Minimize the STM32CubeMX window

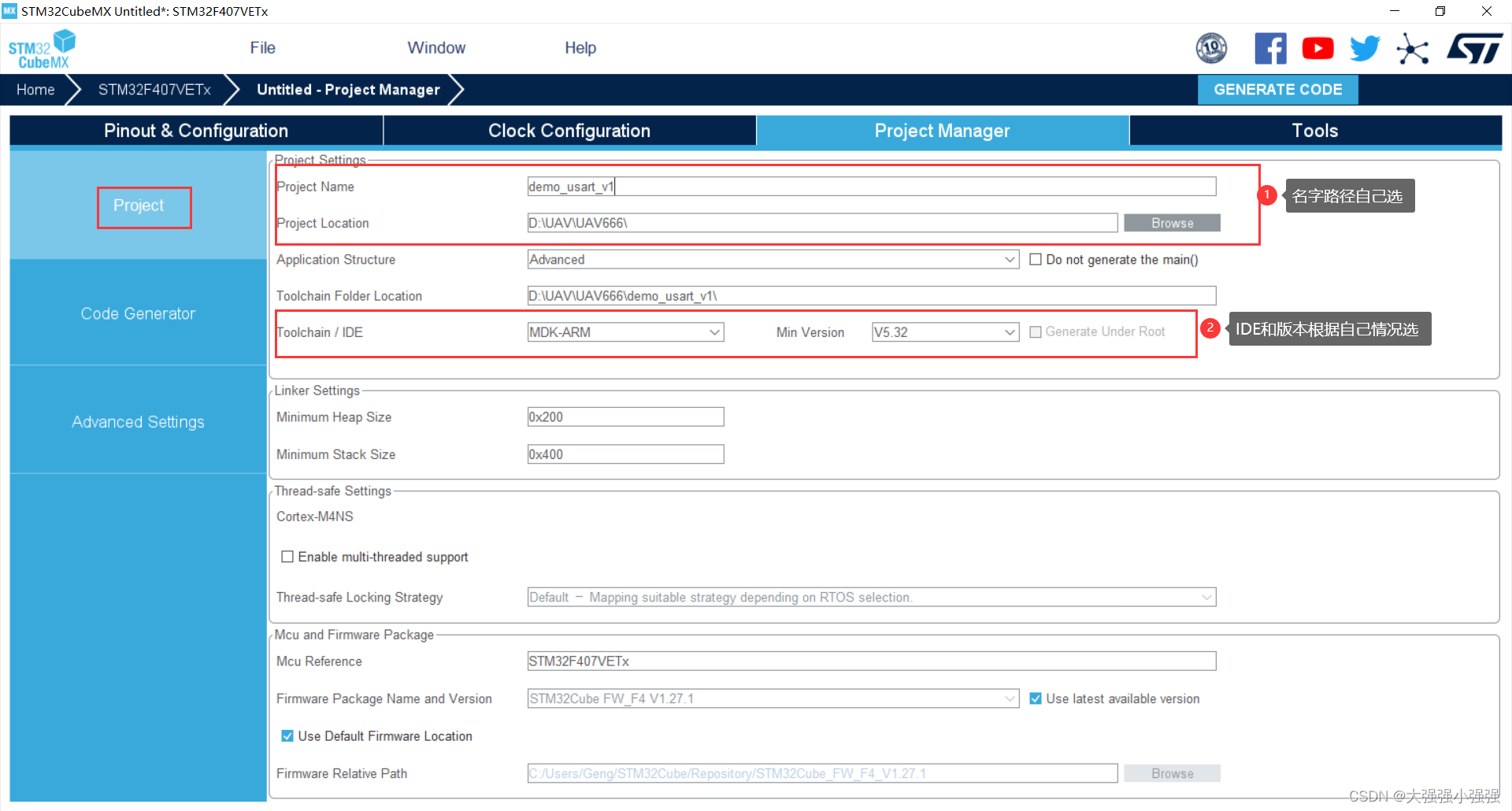tap(1395, 11)
